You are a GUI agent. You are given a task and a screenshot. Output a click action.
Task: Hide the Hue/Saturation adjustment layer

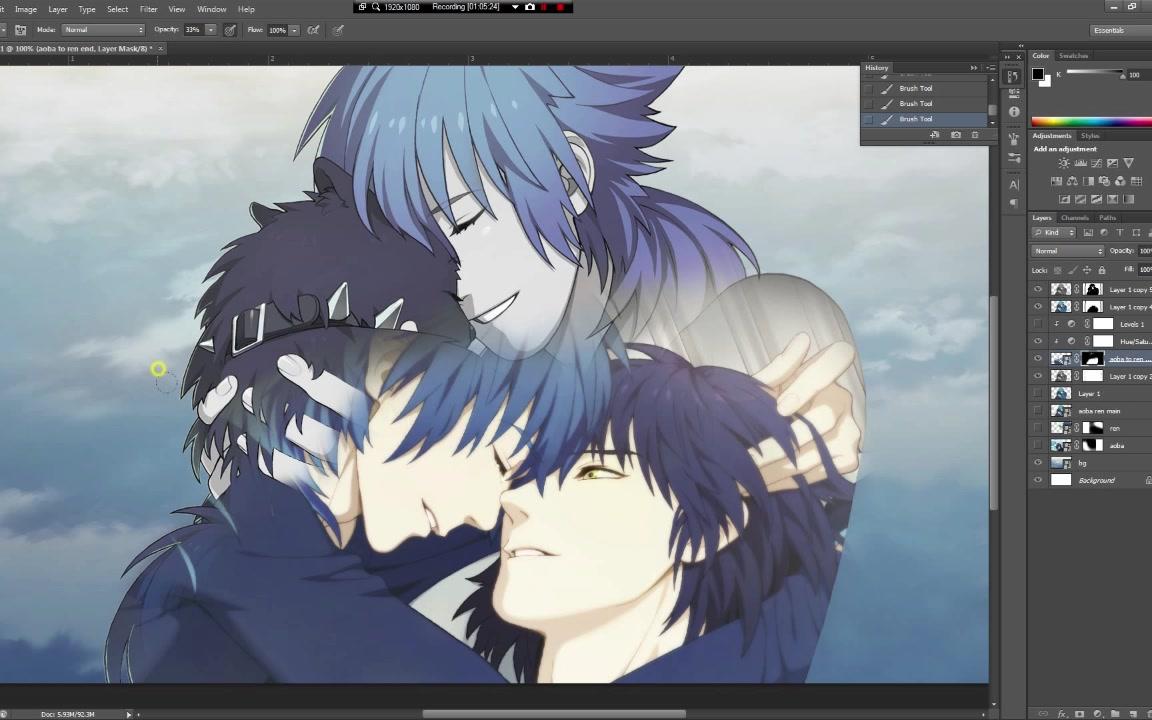point(1038,341)
